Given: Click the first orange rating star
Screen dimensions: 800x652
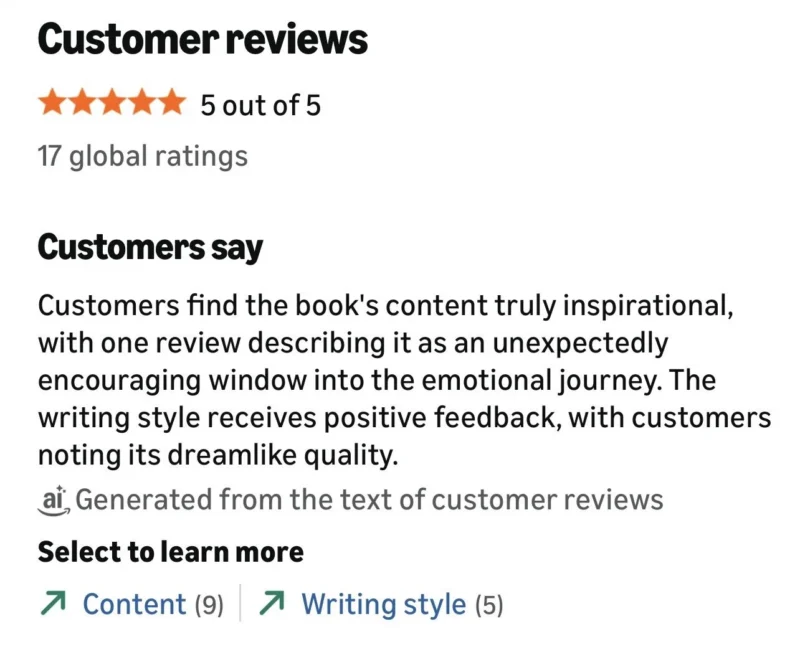Looking at the screenshot, I should tap(52, 102).
